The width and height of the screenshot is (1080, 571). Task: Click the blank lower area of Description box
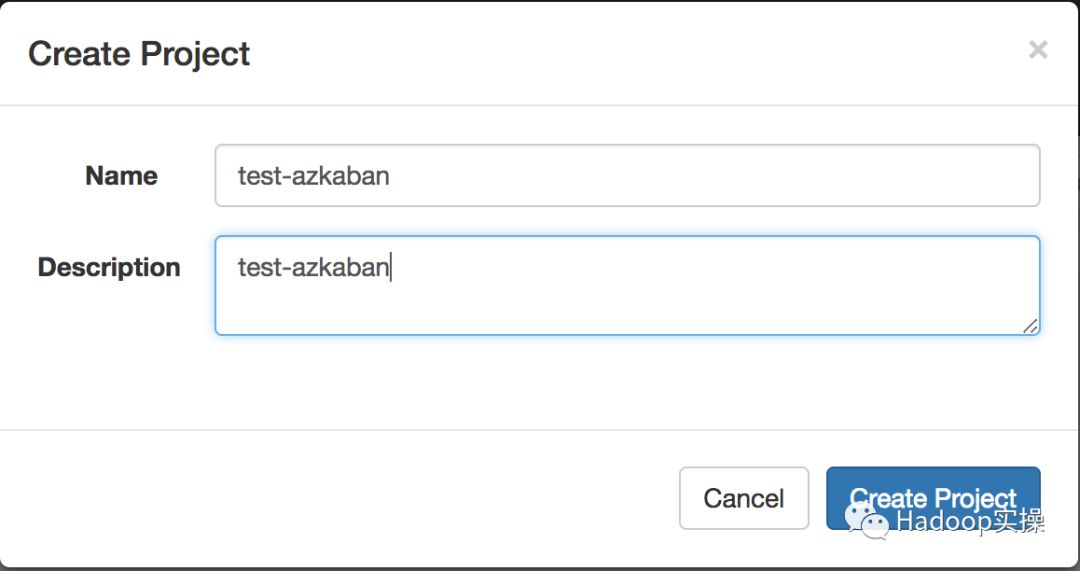620,310
